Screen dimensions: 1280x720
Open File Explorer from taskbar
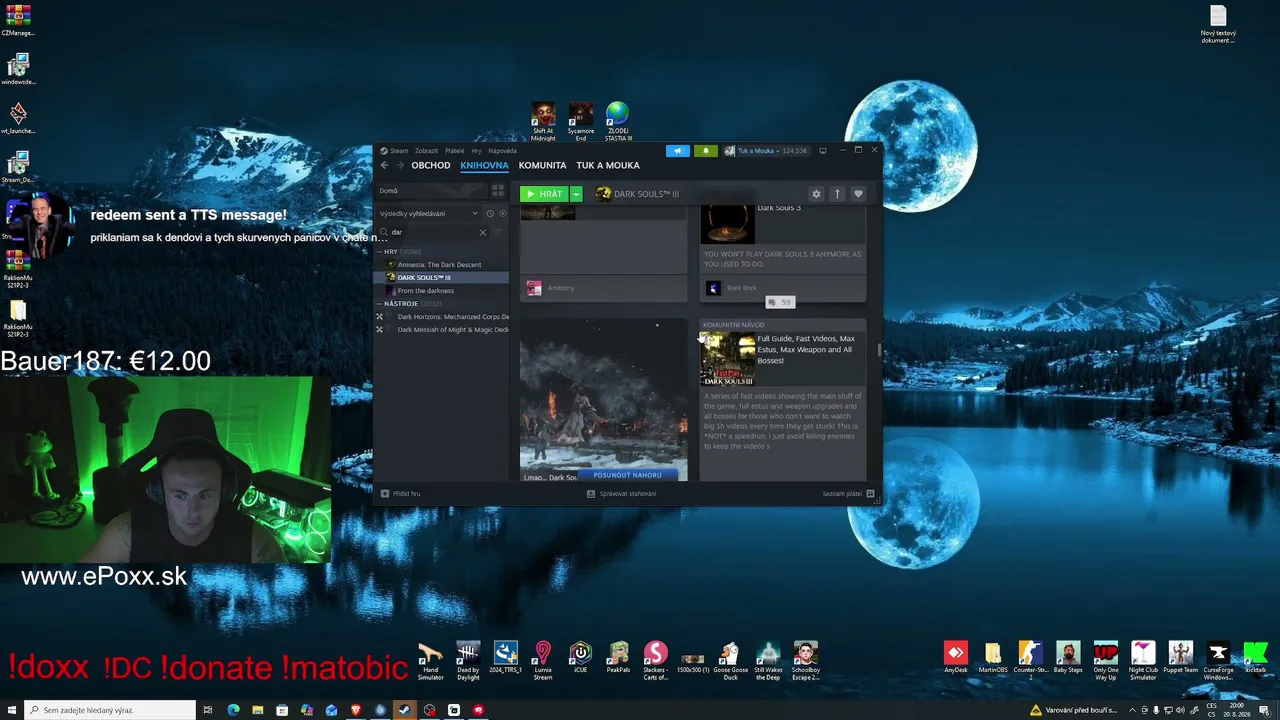(x=258, y=710)
